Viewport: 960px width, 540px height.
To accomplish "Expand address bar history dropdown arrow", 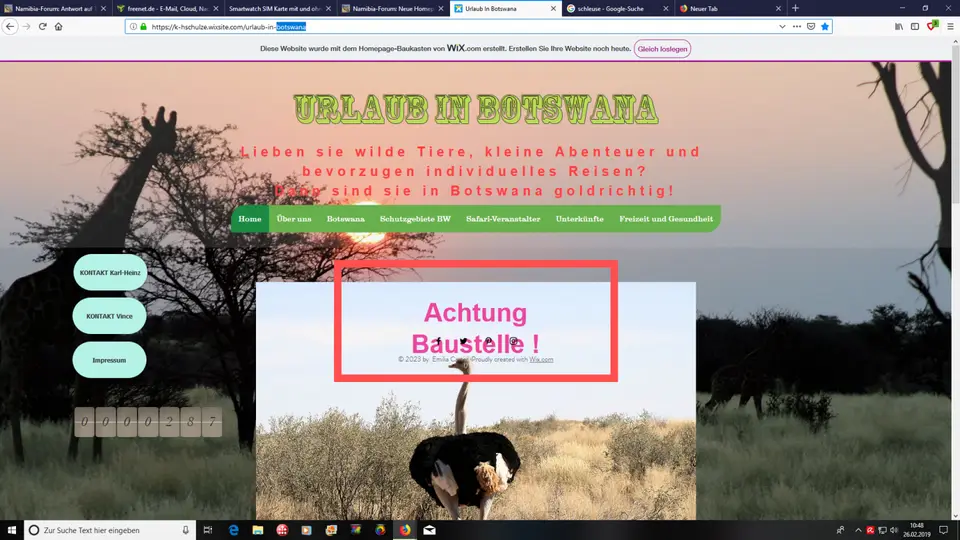I will click(782, 26).
